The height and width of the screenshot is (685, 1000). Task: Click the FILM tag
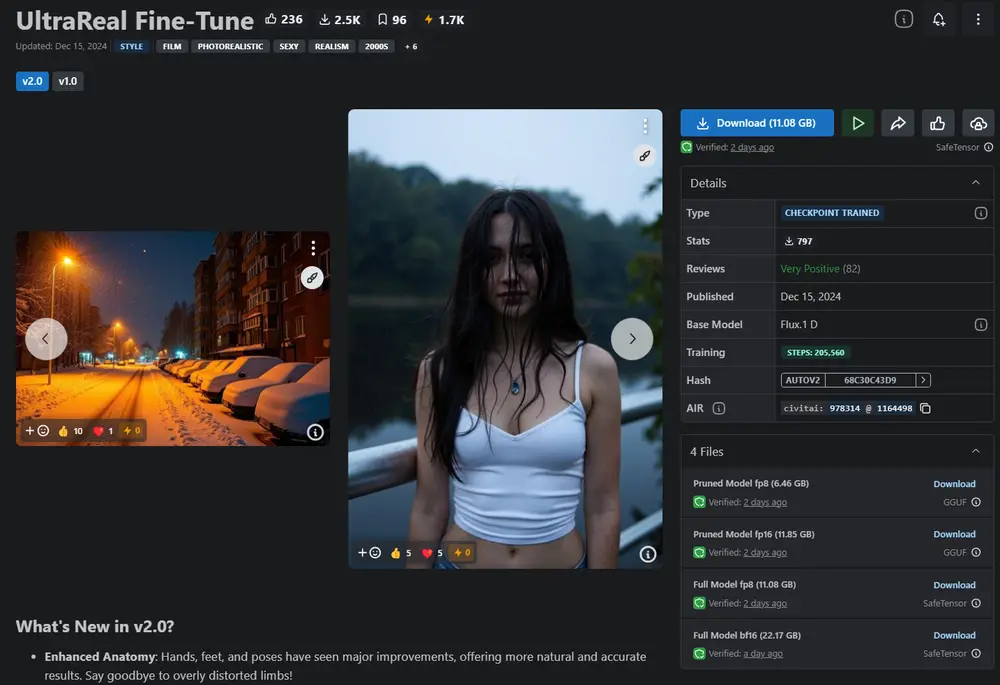(x=172, y=47)
